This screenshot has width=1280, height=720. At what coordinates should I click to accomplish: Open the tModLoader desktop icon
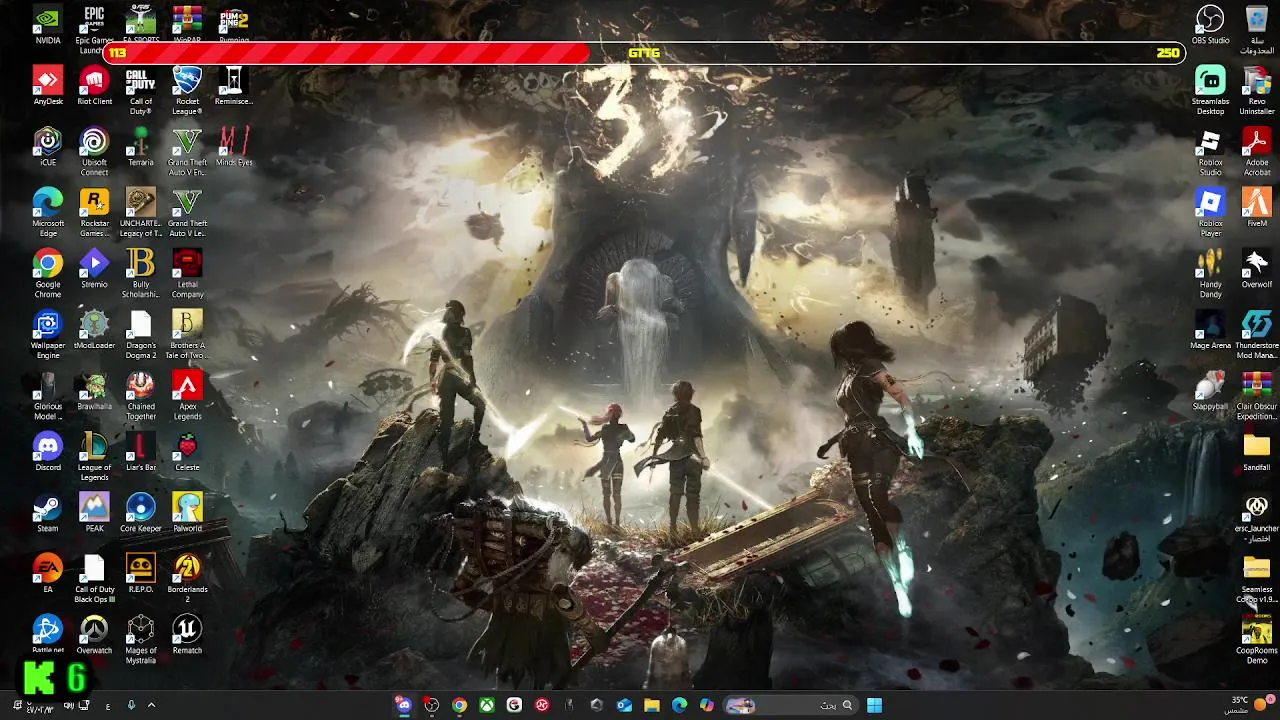pos(94,330)
